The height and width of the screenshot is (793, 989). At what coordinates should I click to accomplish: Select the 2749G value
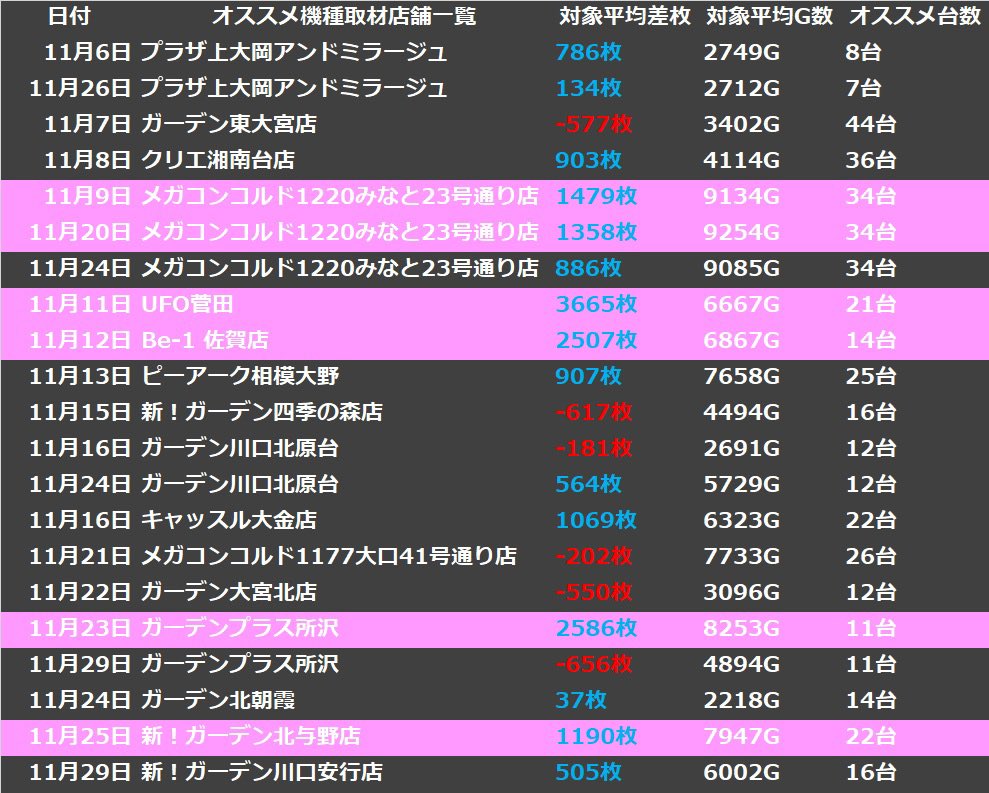742,52
